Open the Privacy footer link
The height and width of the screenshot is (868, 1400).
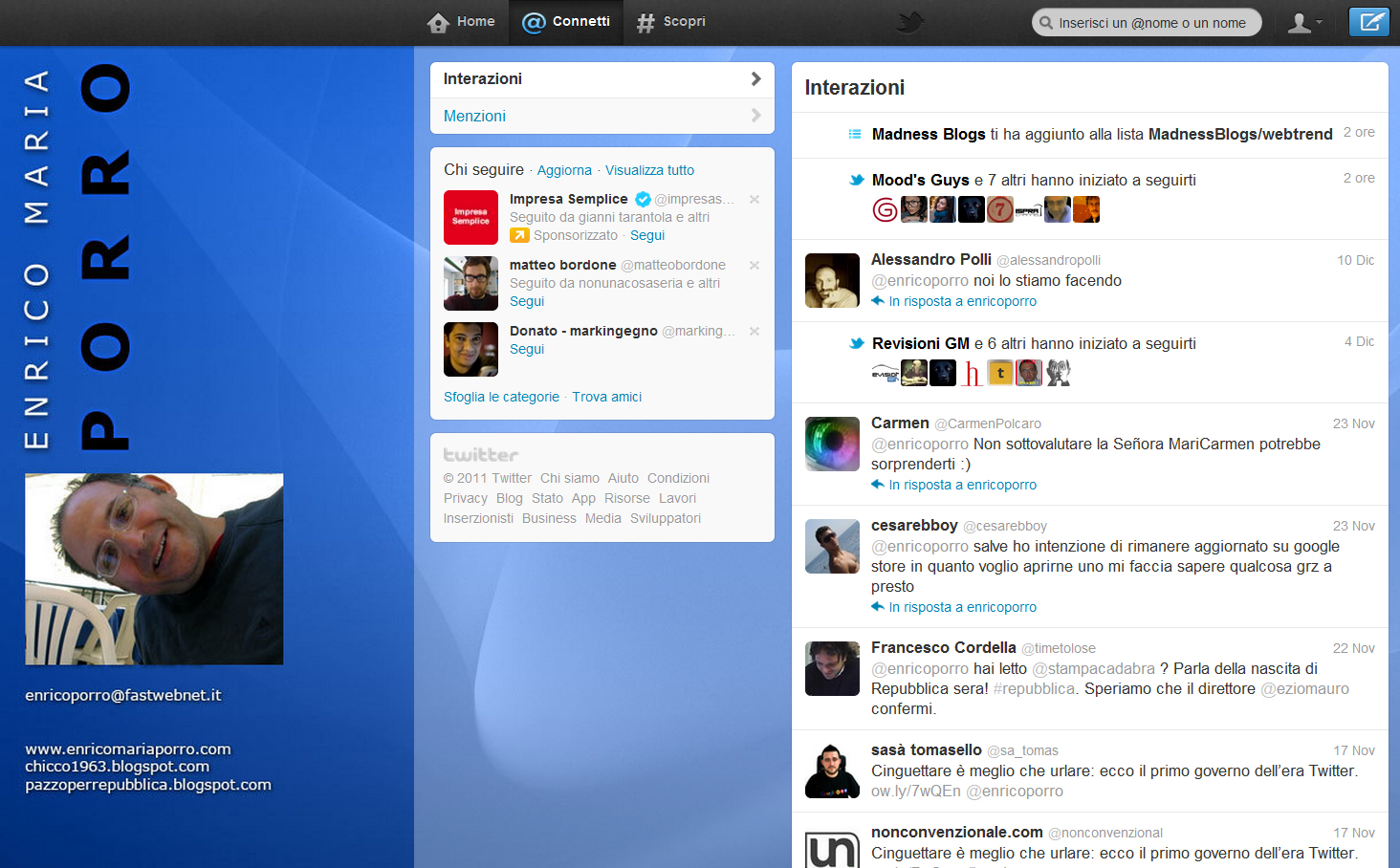466,498
